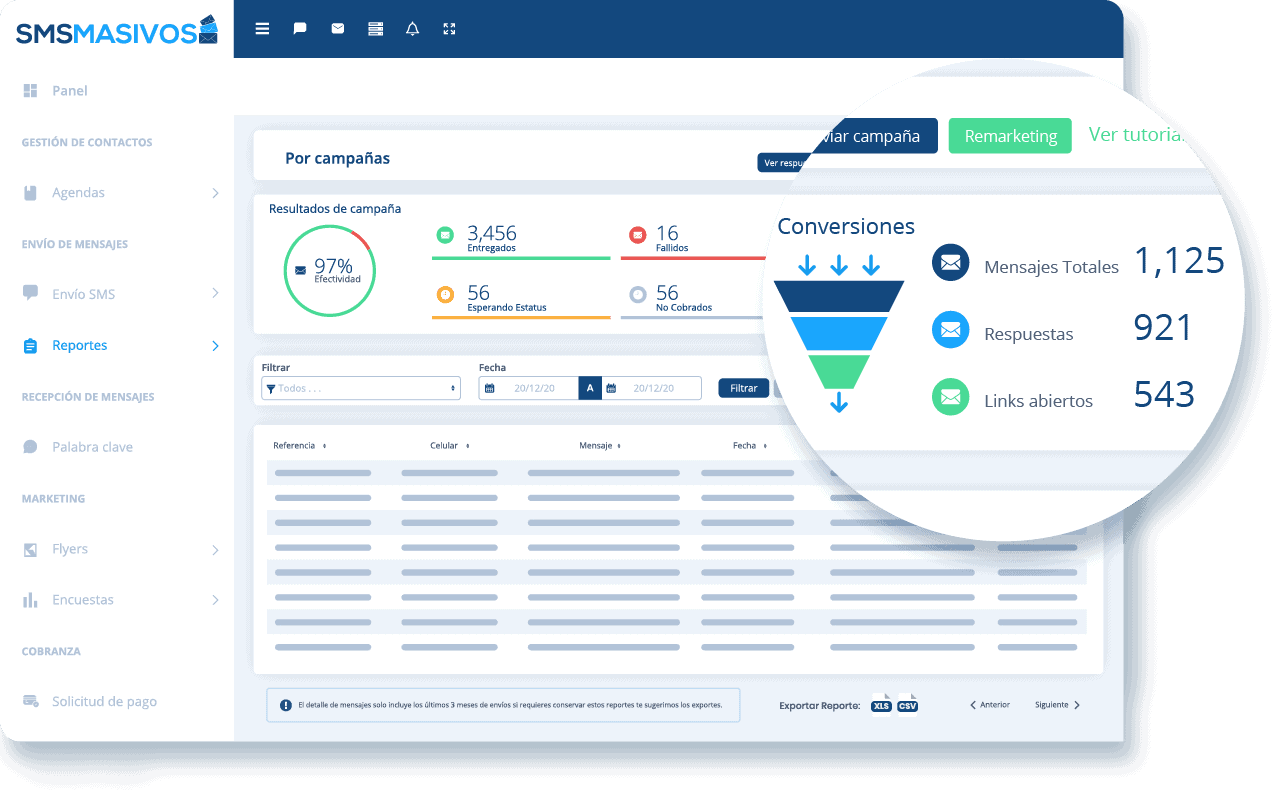Image resolution: width=1274 pixels, height=800 pixels.
Task: Open the Todos filter dropdown
Action: 361,388
